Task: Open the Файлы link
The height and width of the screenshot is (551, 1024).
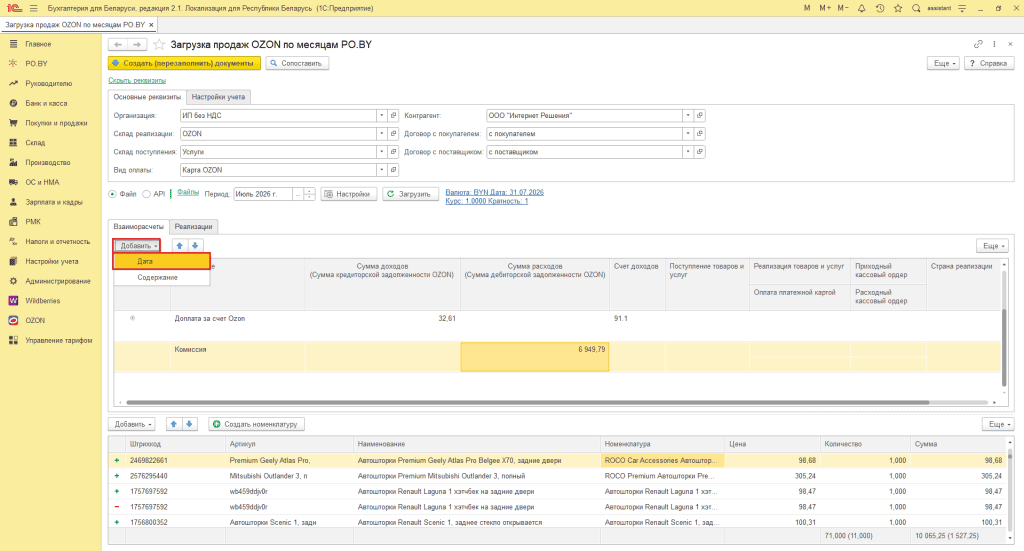Action: (x=188, y=193)
